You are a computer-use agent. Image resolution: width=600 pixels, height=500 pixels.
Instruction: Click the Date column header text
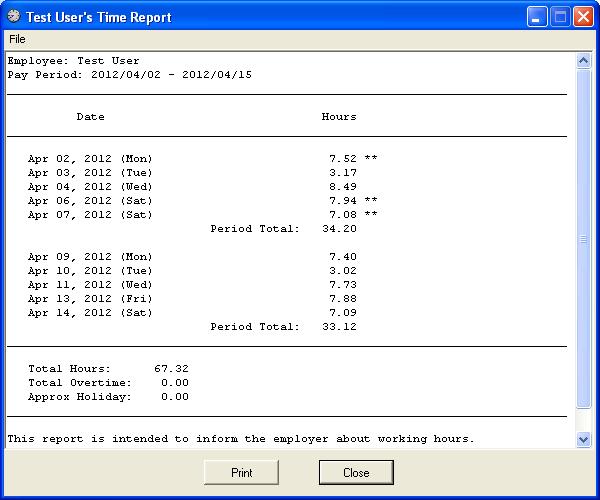click(90, 117)
